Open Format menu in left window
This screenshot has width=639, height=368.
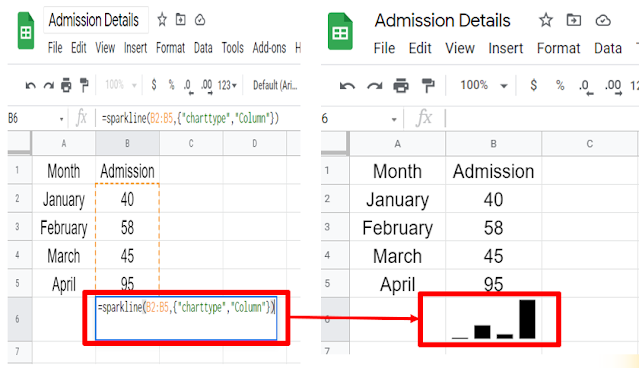coord(170,48)
